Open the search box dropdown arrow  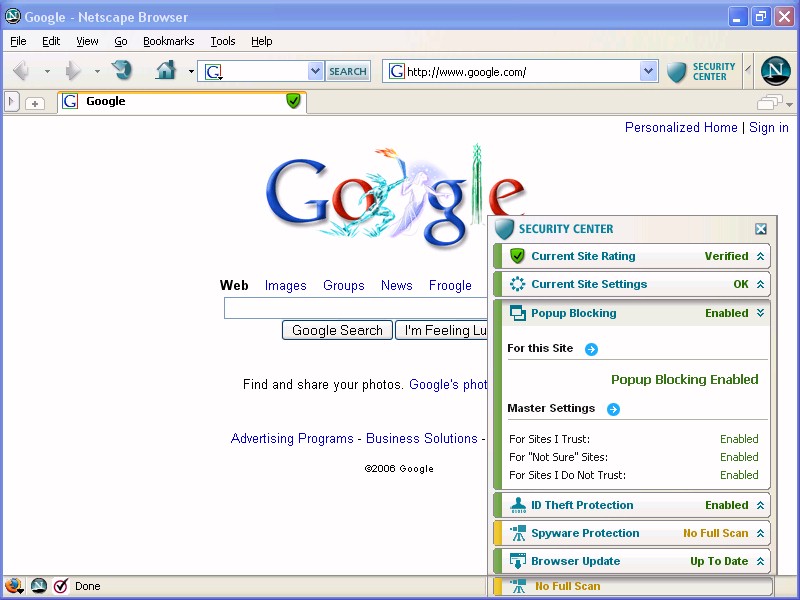pyautogui.click(x=315, y=71)
